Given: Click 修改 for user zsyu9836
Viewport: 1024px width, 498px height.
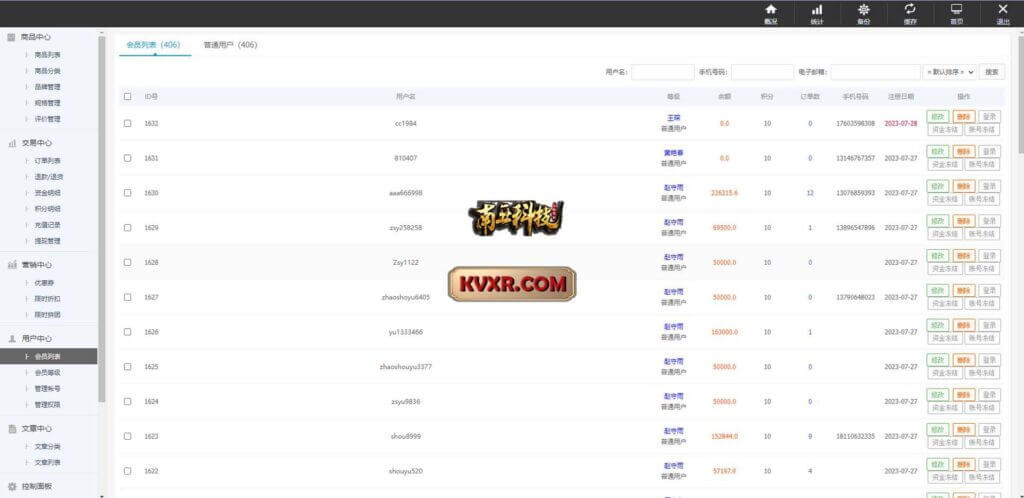Looking at the screenshot, I should 938,395.
